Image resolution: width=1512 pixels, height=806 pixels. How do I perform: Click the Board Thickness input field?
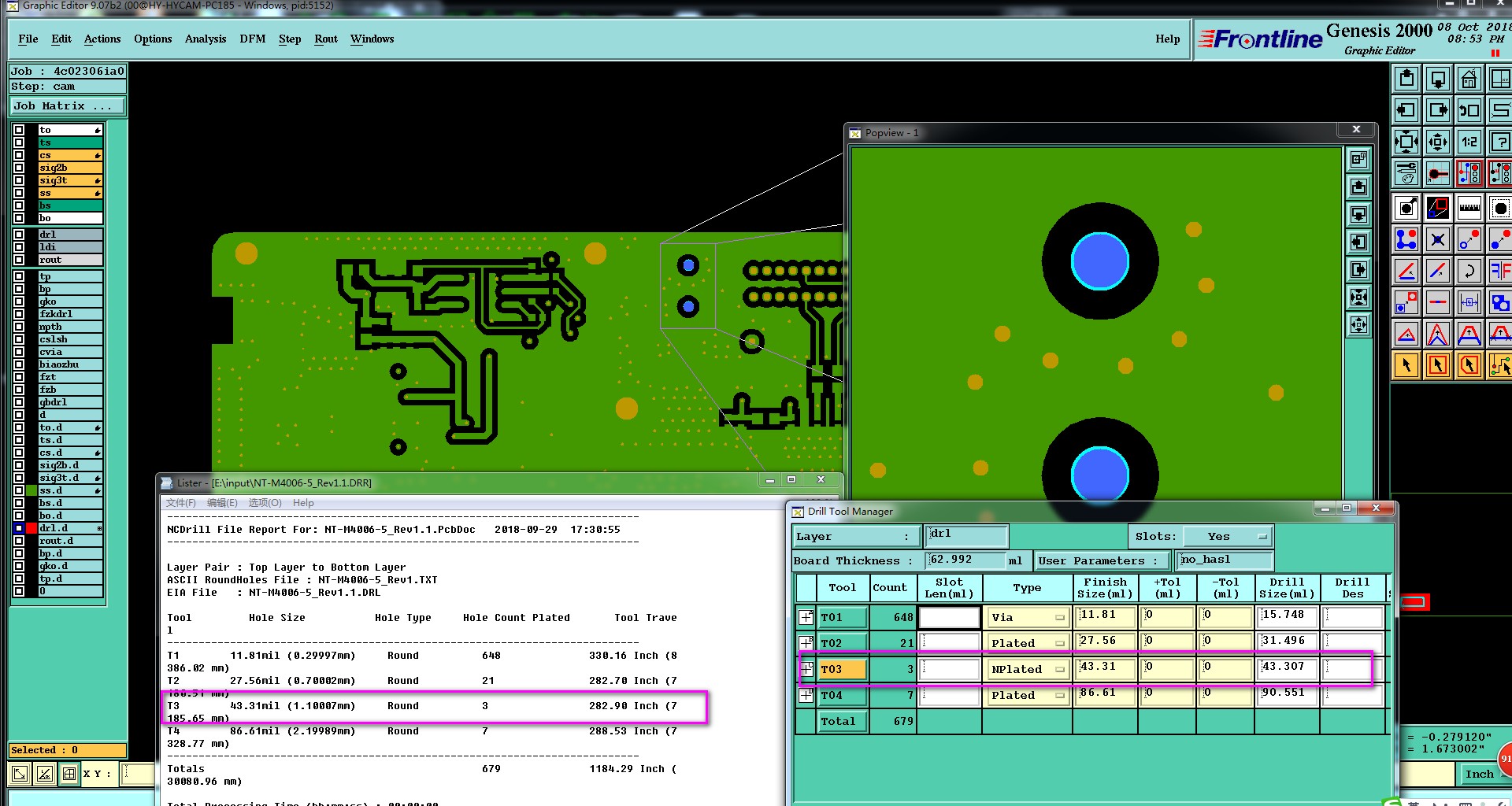click(x=965, y=560)
